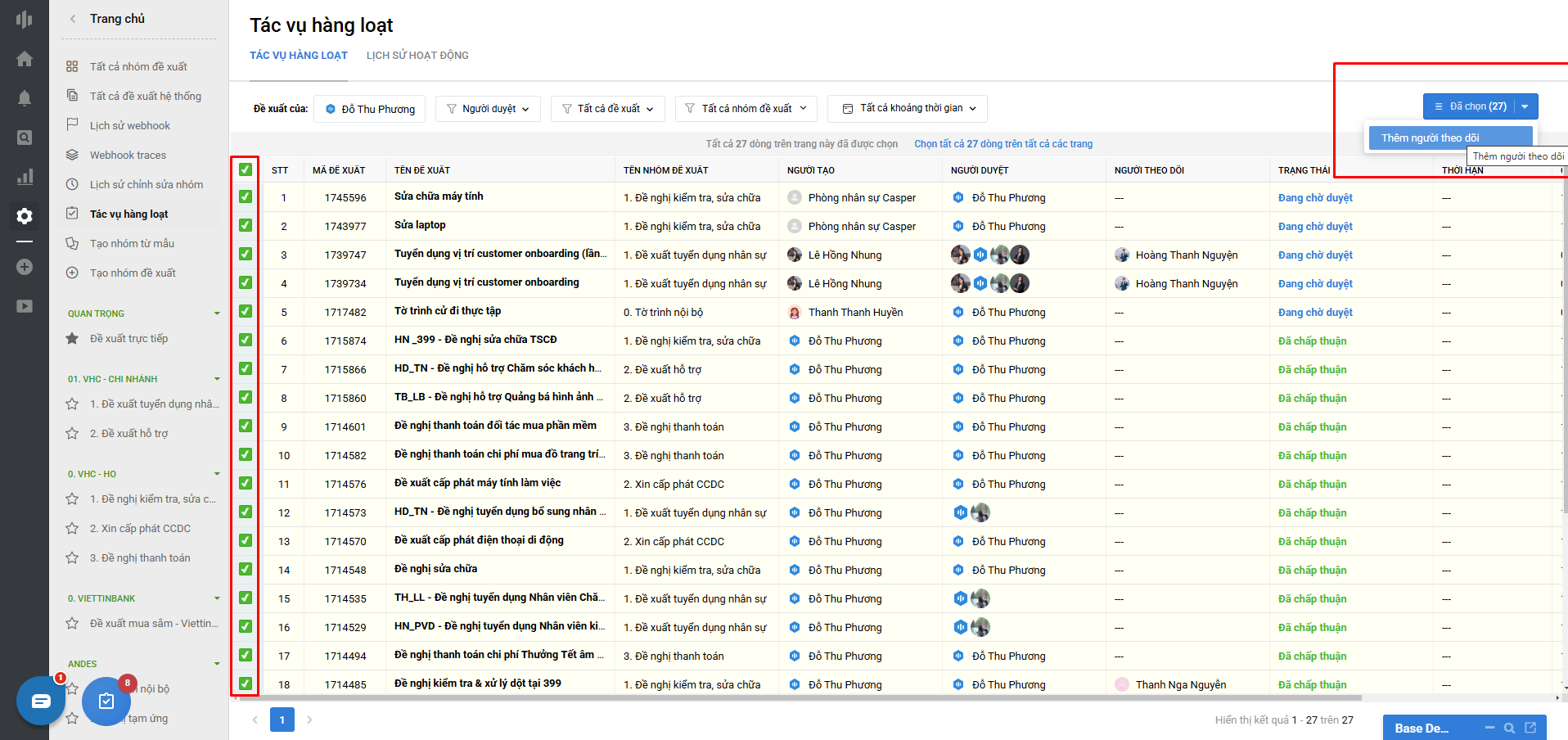The height and width of the screenshot is (740, 1568).
Task: Click the TRẠNG THÁI column header
Action: [1304, 170]
